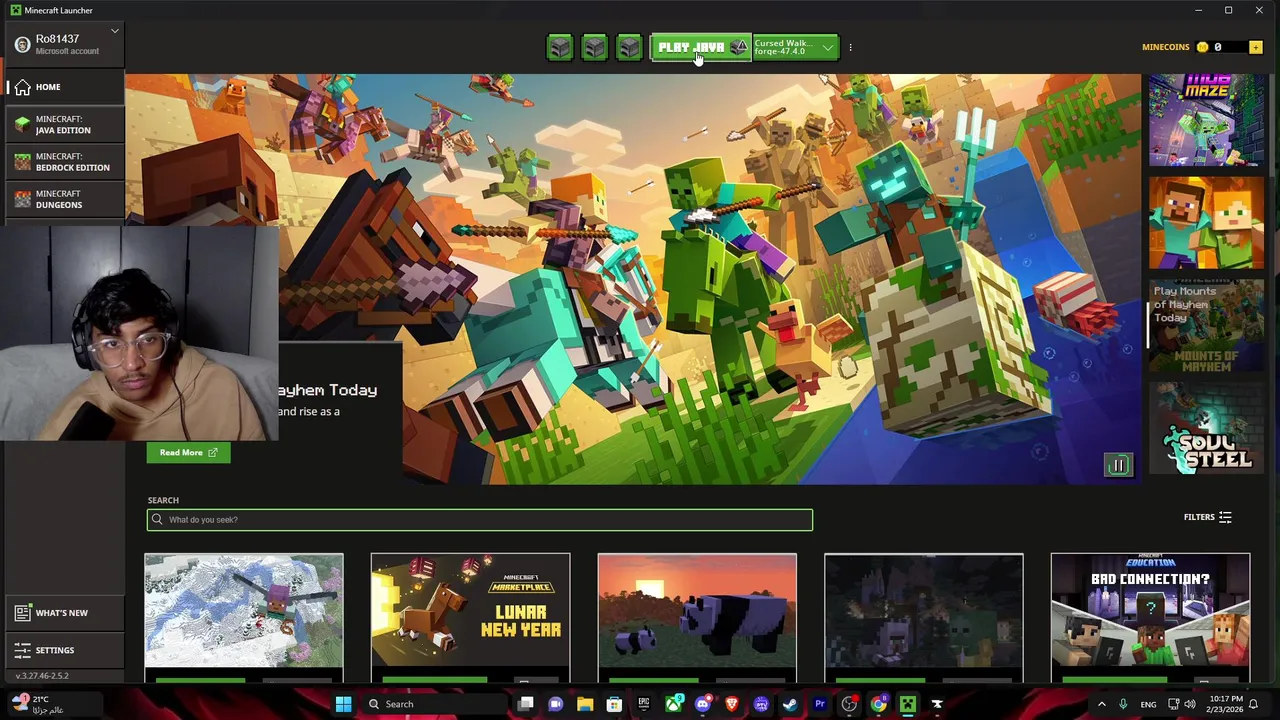Add Minecoins with the yellow plus button
1280x720 pixels.
coord(1255,47)
